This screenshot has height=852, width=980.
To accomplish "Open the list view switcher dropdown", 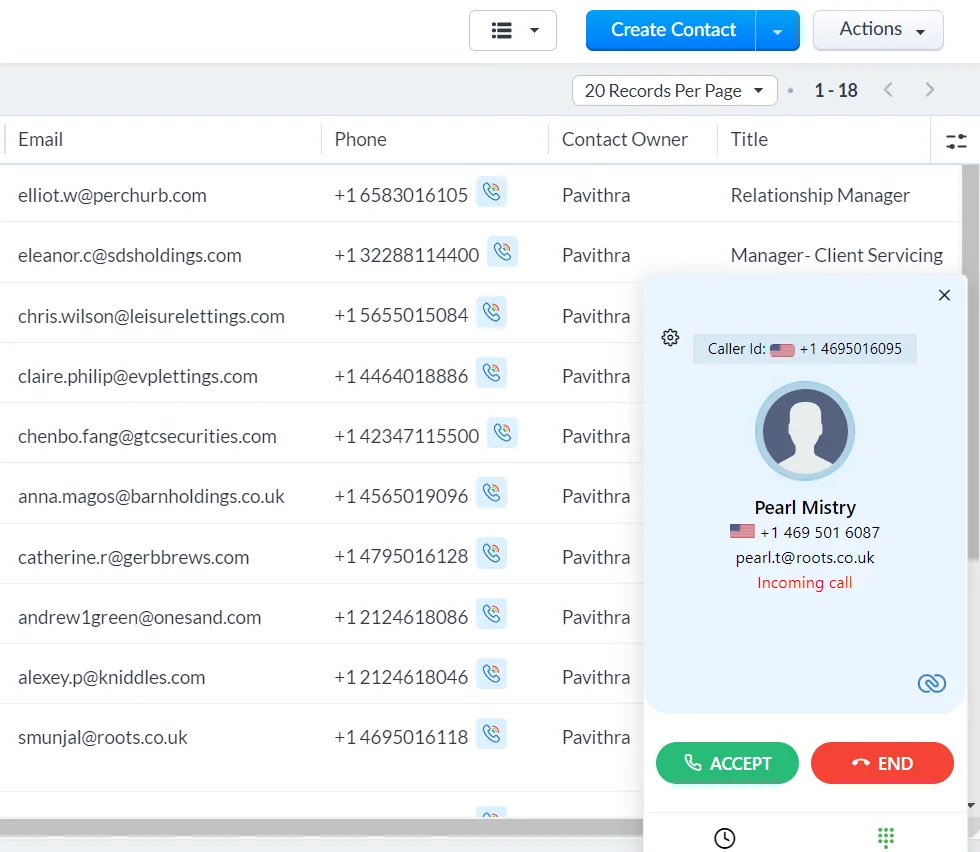I will [512, 30].
